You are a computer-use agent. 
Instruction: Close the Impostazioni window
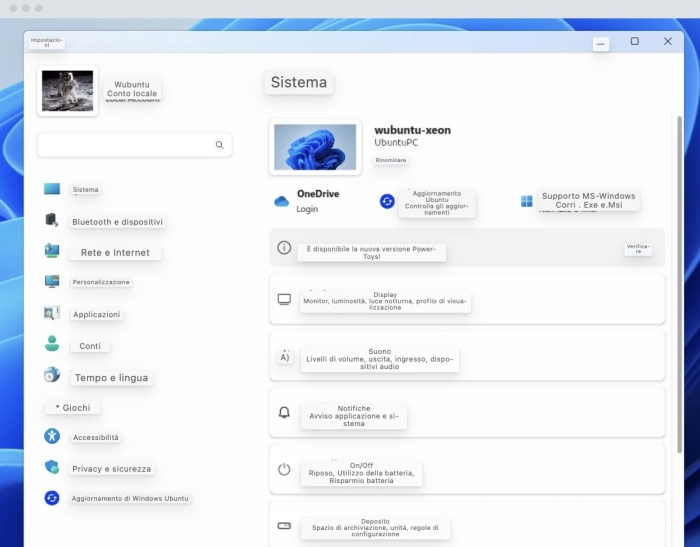[x=668, y=41]
